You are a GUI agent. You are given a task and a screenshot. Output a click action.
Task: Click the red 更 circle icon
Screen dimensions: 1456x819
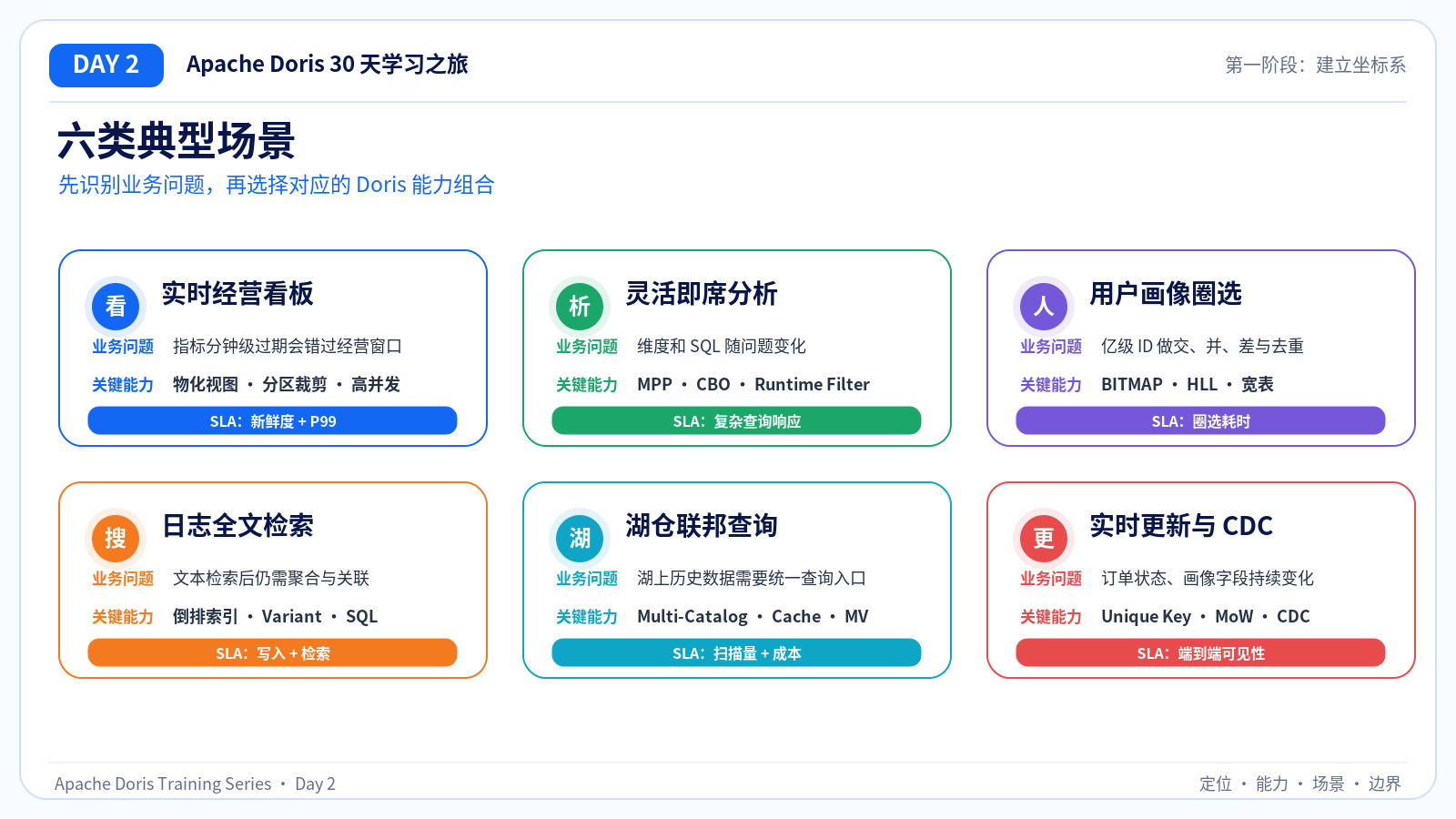point(1044,539)
